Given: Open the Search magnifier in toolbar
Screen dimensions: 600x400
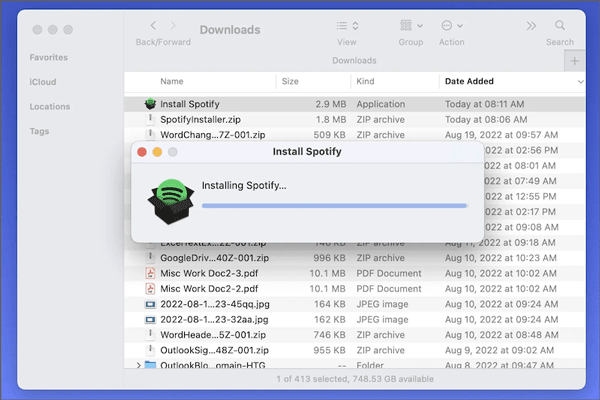Looking at the screenshot, I should click(x=559, y=26).
